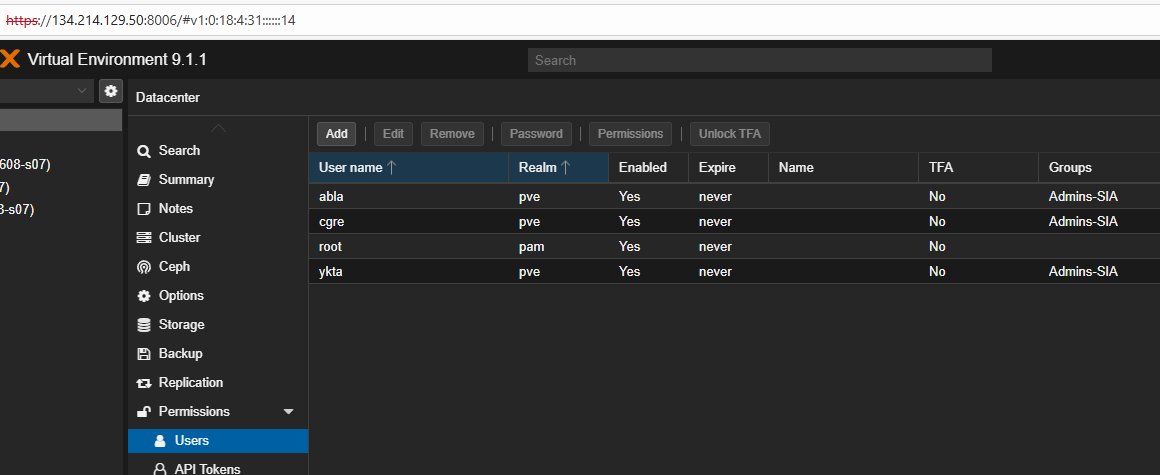Click the Proxmox logo icon
The width and height of the screenshot is (1160, 475).
click(x=8, y=60)
